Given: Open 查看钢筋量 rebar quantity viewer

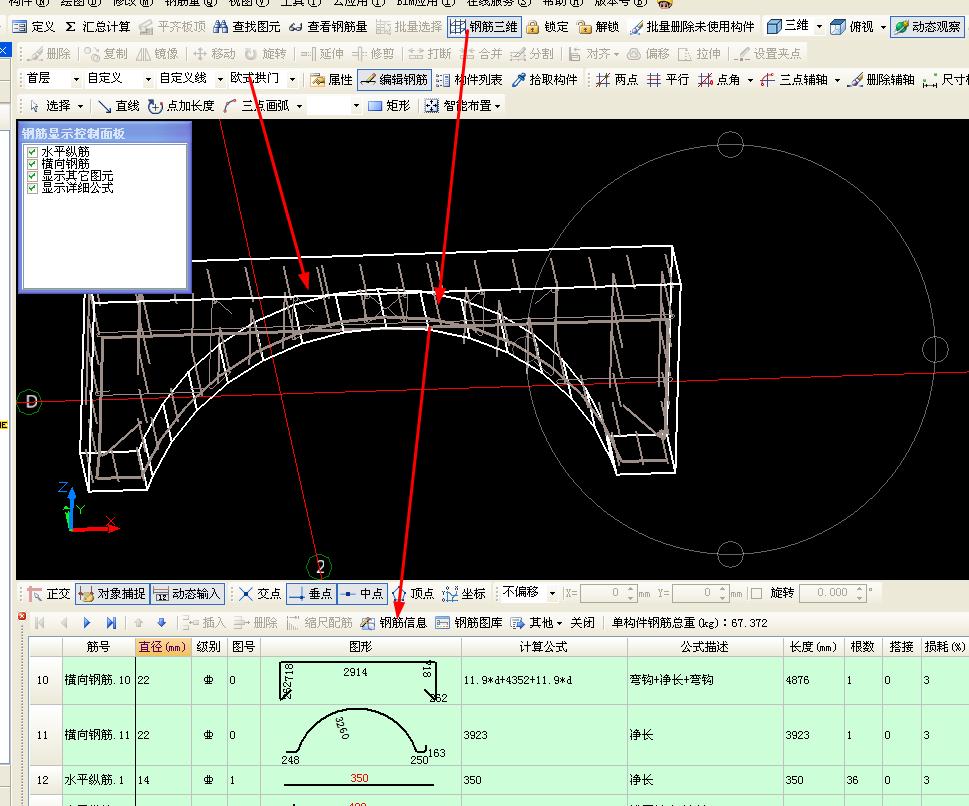Looking at the screenshot, I should coord(328,27).
